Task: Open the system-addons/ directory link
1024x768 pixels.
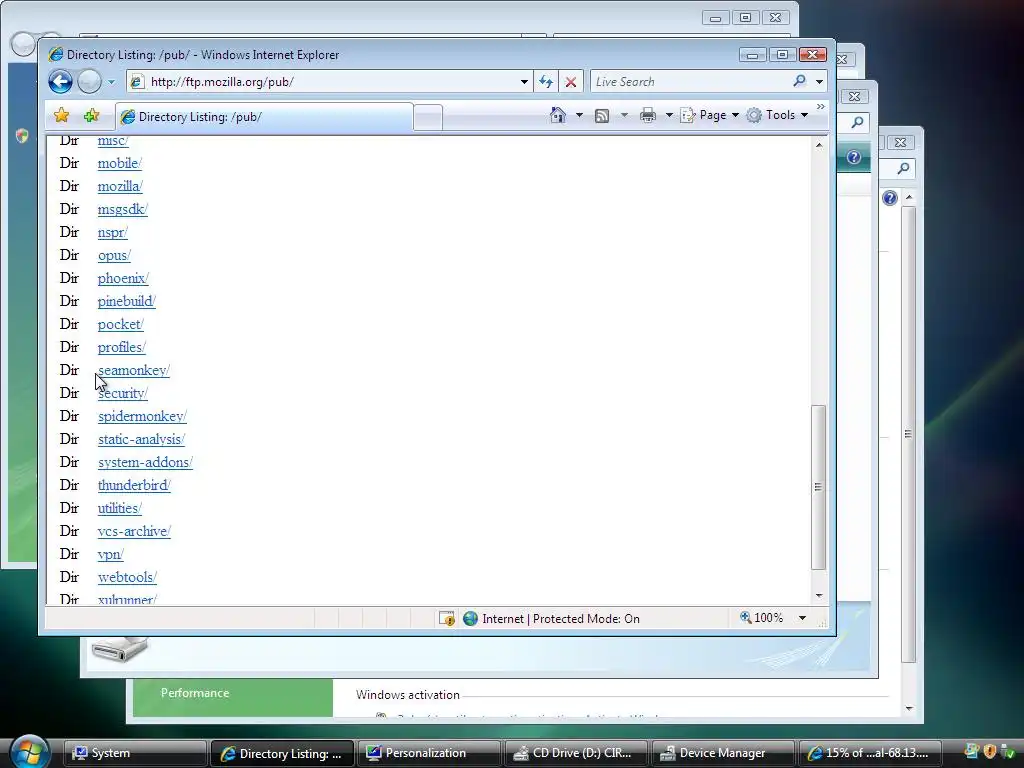Action: point(145,462)
